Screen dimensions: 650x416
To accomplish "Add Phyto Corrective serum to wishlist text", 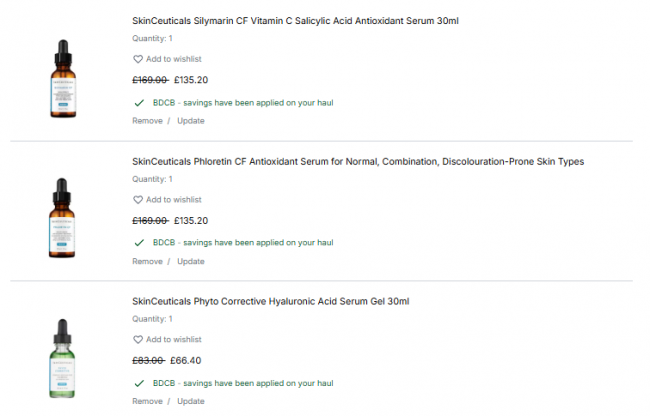I will [174, 340].
